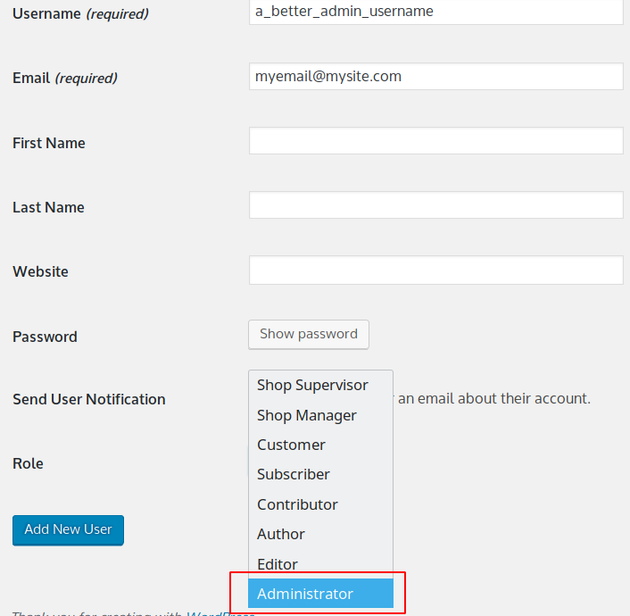
Task: Open the WordPress footer link
Action: coord(220,613)
